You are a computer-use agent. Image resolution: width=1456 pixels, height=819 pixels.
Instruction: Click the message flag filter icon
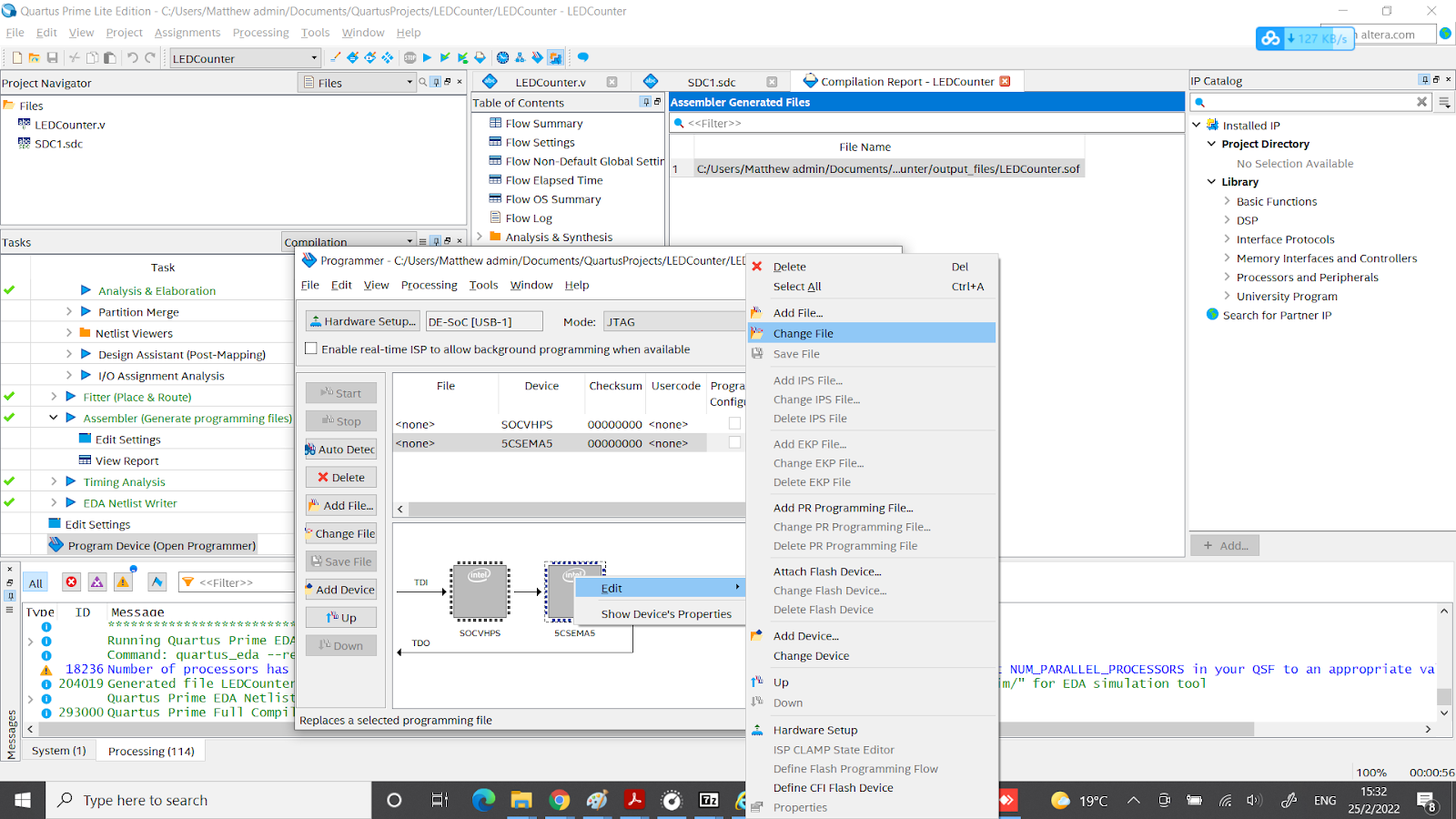(157, 581)
